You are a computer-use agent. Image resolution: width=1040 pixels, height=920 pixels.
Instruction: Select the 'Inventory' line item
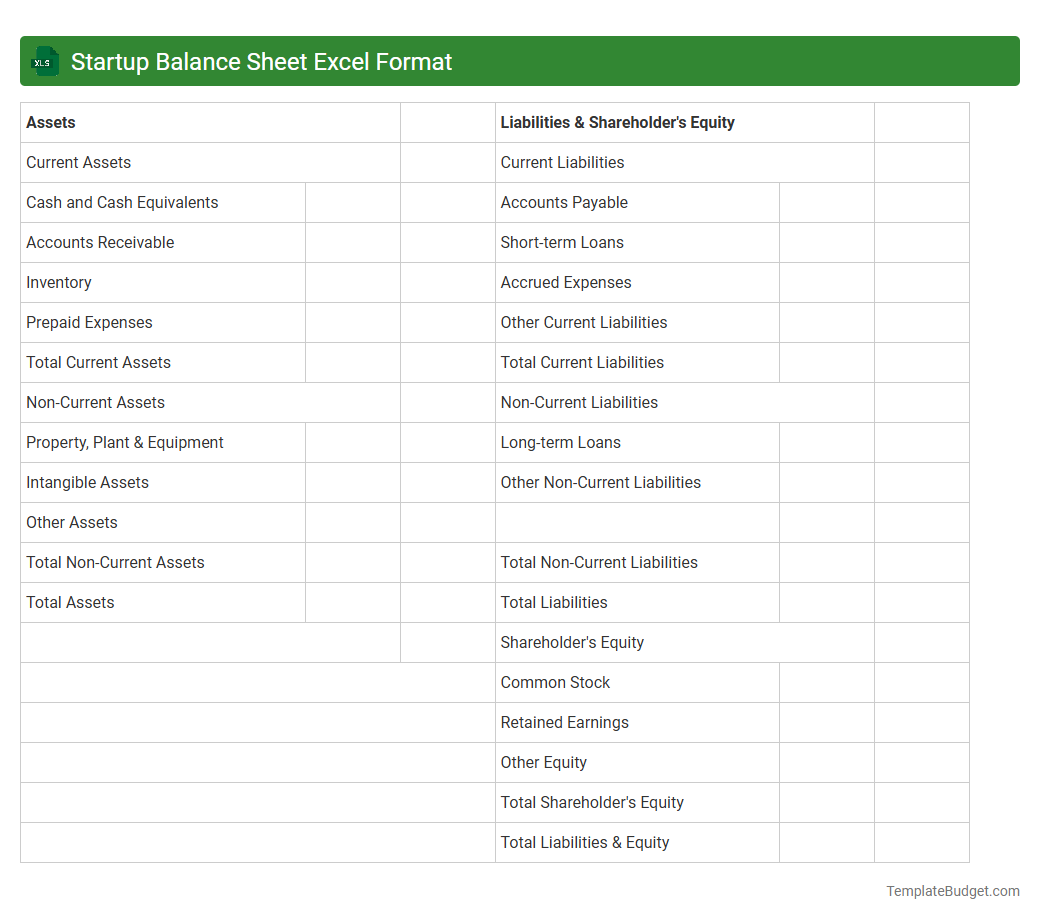(58, 282)
